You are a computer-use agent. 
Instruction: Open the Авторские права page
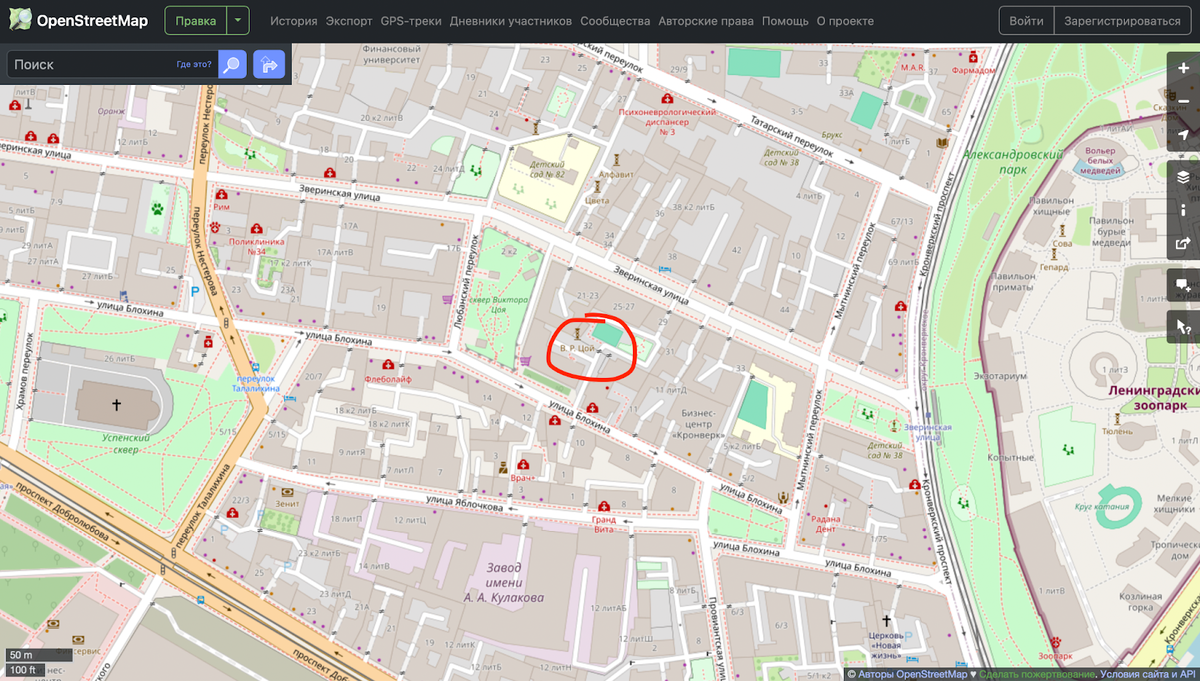point(706,21)
